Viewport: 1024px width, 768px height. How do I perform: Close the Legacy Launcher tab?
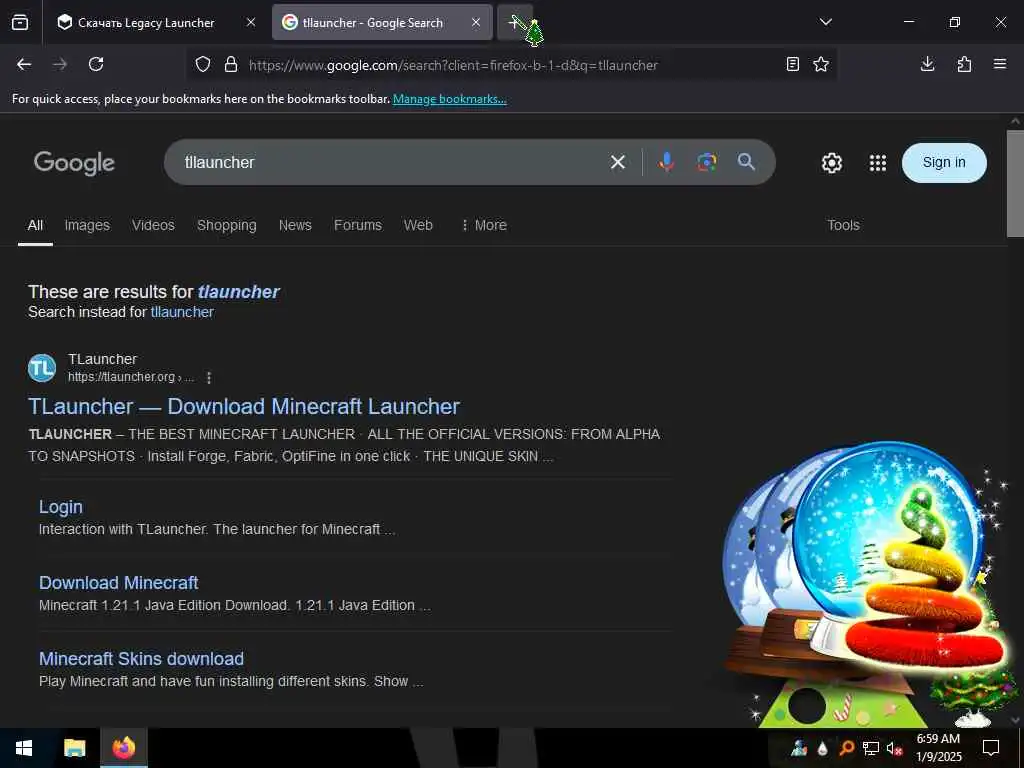click(x=251, y=22)
